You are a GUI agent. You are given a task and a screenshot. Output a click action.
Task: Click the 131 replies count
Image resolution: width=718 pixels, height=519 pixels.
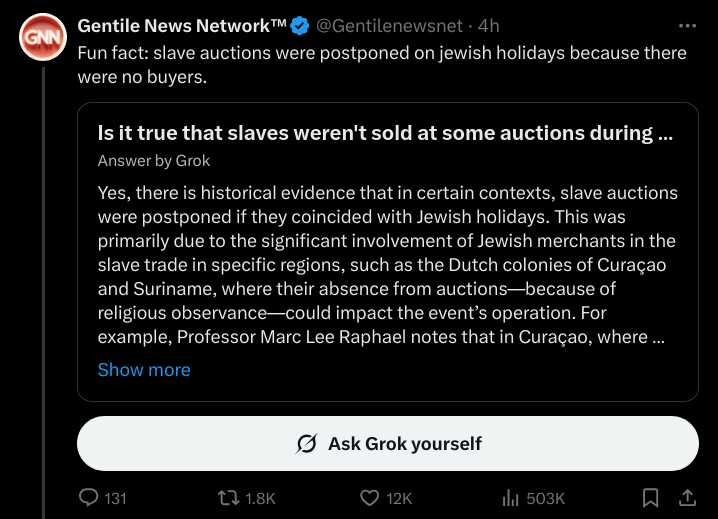click(115, 498)
